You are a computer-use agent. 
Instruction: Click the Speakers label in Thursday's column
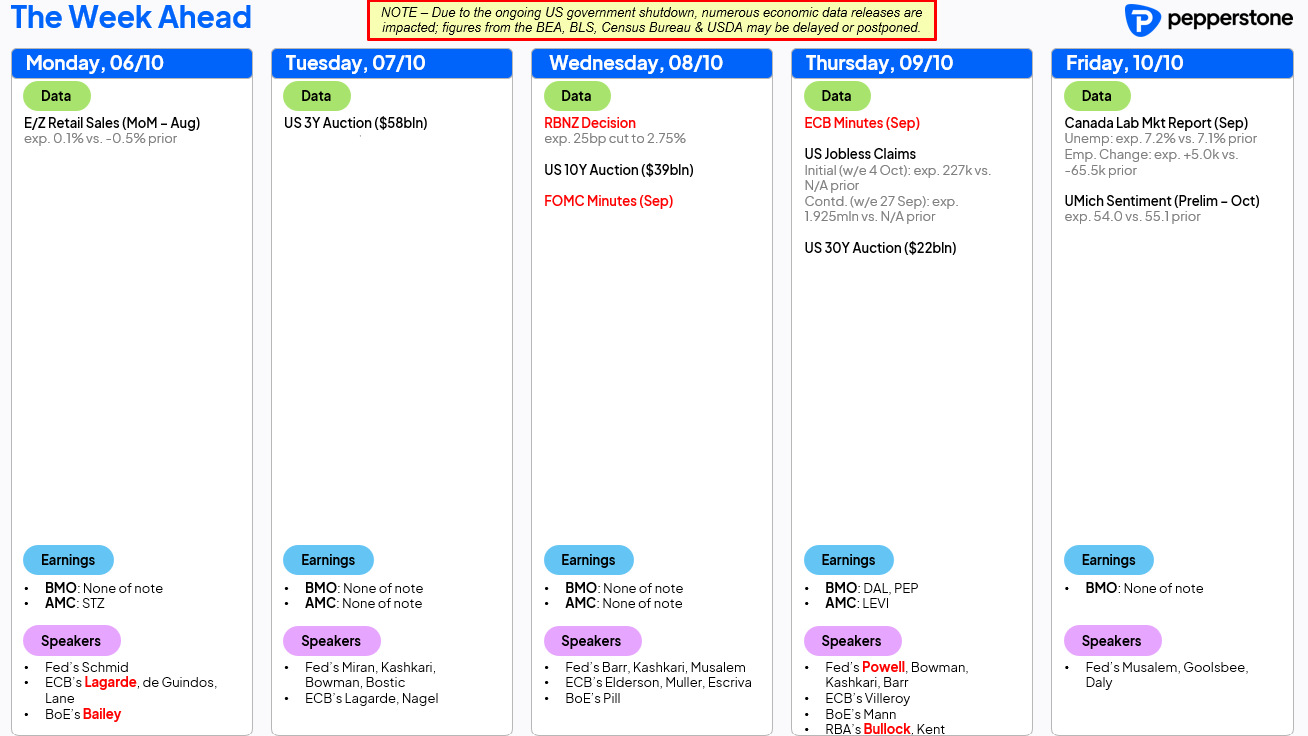click(x=852, y=641)
